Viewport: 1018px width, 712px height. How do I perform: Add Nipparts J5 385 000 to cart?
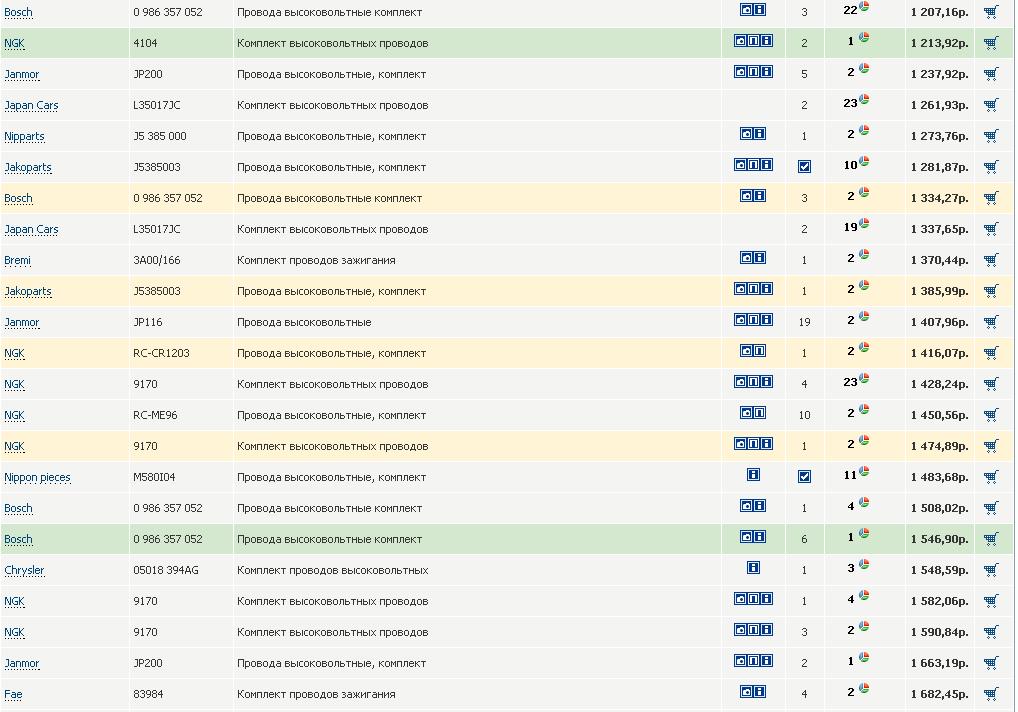[991, 136]
